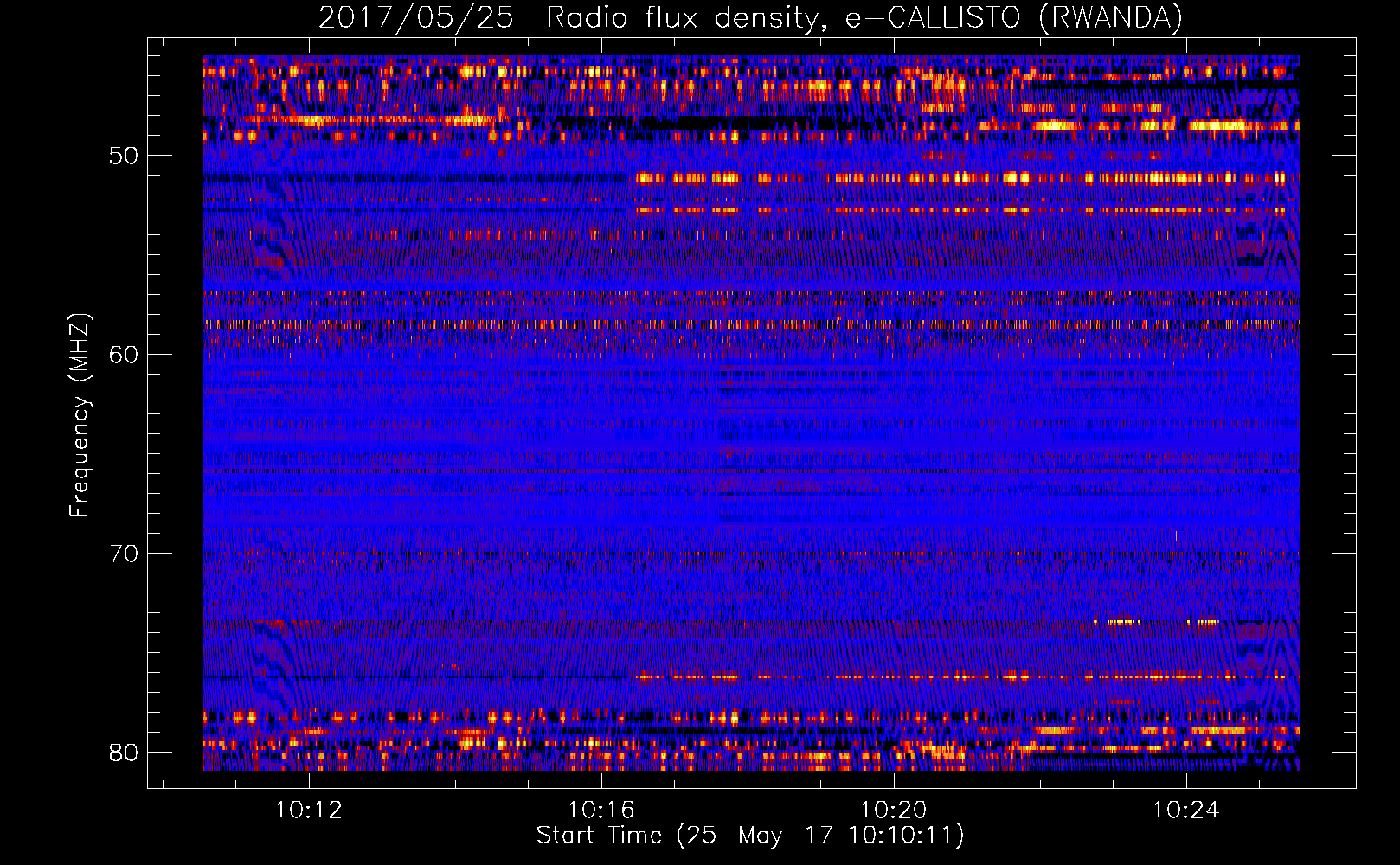The image size is (1400, 865).
Task: Click the 10:20 time tick label
Action: click(x=893, y=810)
